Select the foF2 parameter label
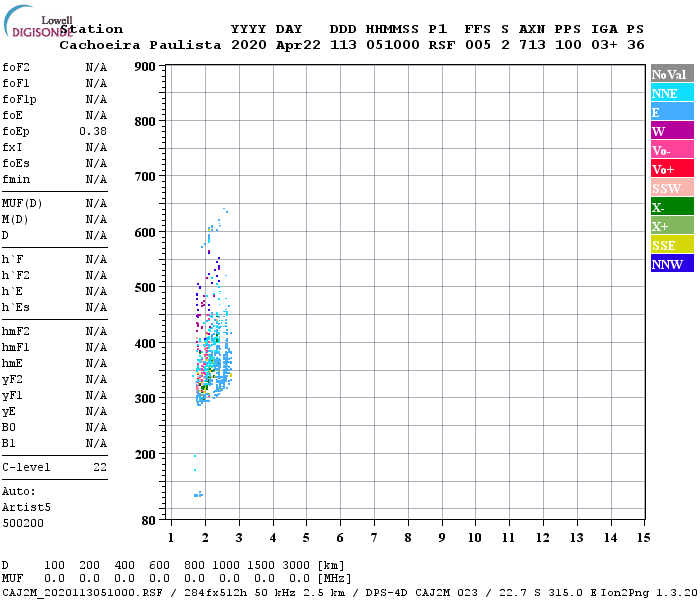Image resolution: width=700 pixels, height=600 pixels. pos(15,67)
